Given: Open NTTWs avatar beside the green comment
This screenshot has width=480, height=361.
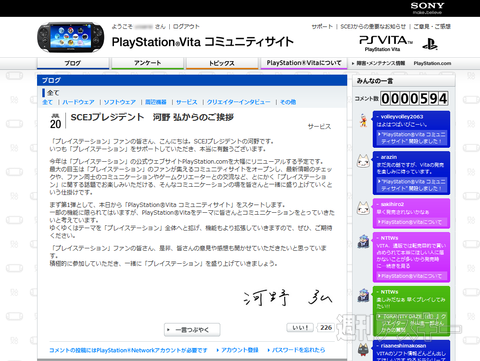Looking at the screenshot, I should (363, 295).
